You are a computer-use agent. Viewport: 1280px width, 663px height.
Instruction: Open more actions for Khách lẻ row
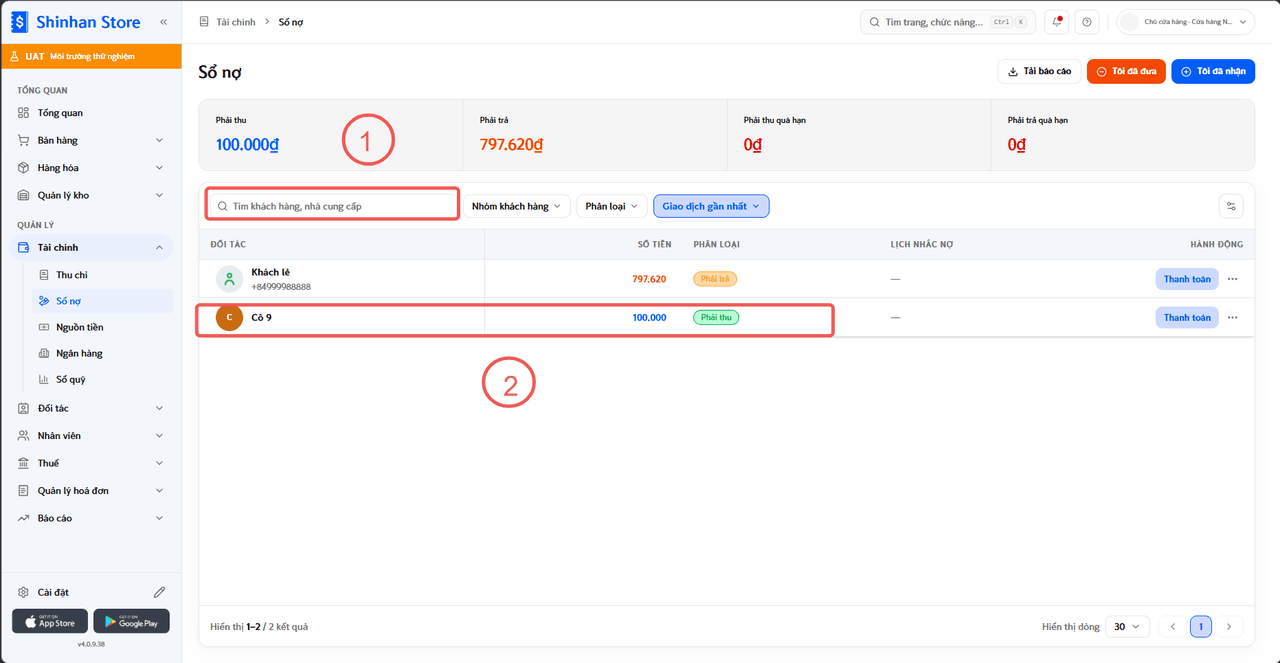click(x=1233, y=279)
